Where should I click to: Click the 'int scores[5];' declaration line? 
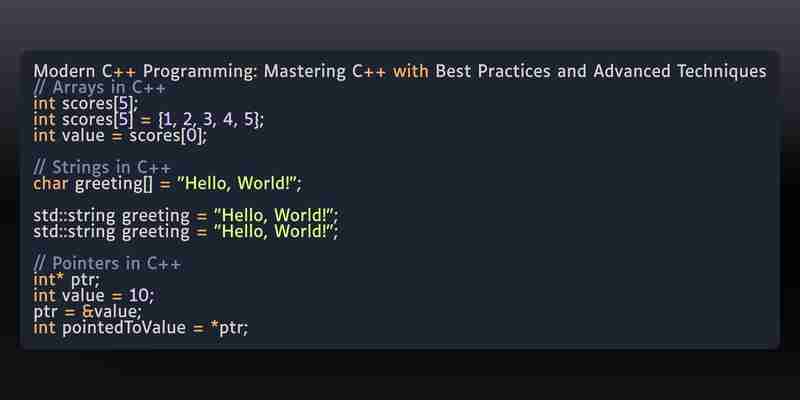tap(86, 104)
